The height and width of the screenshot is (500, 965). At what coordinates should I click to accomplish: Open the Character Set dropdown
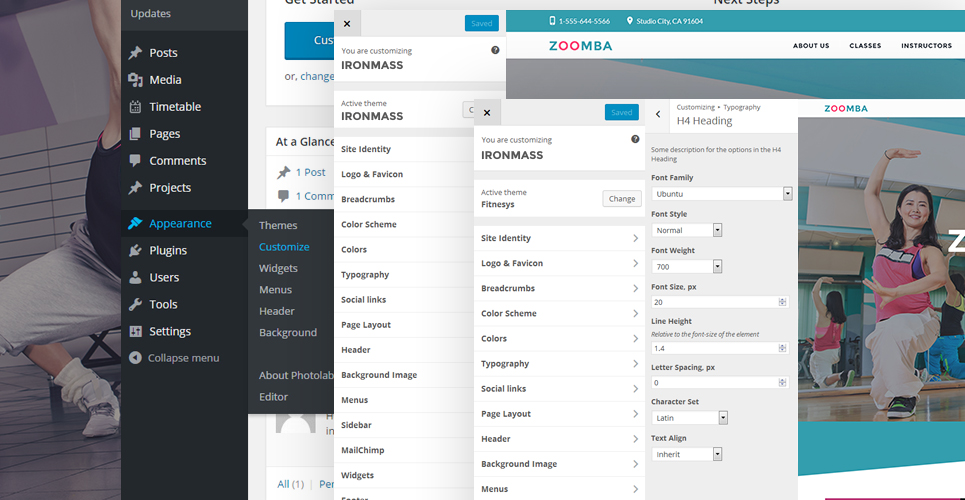pyautogui.click(x=690, y=417)
